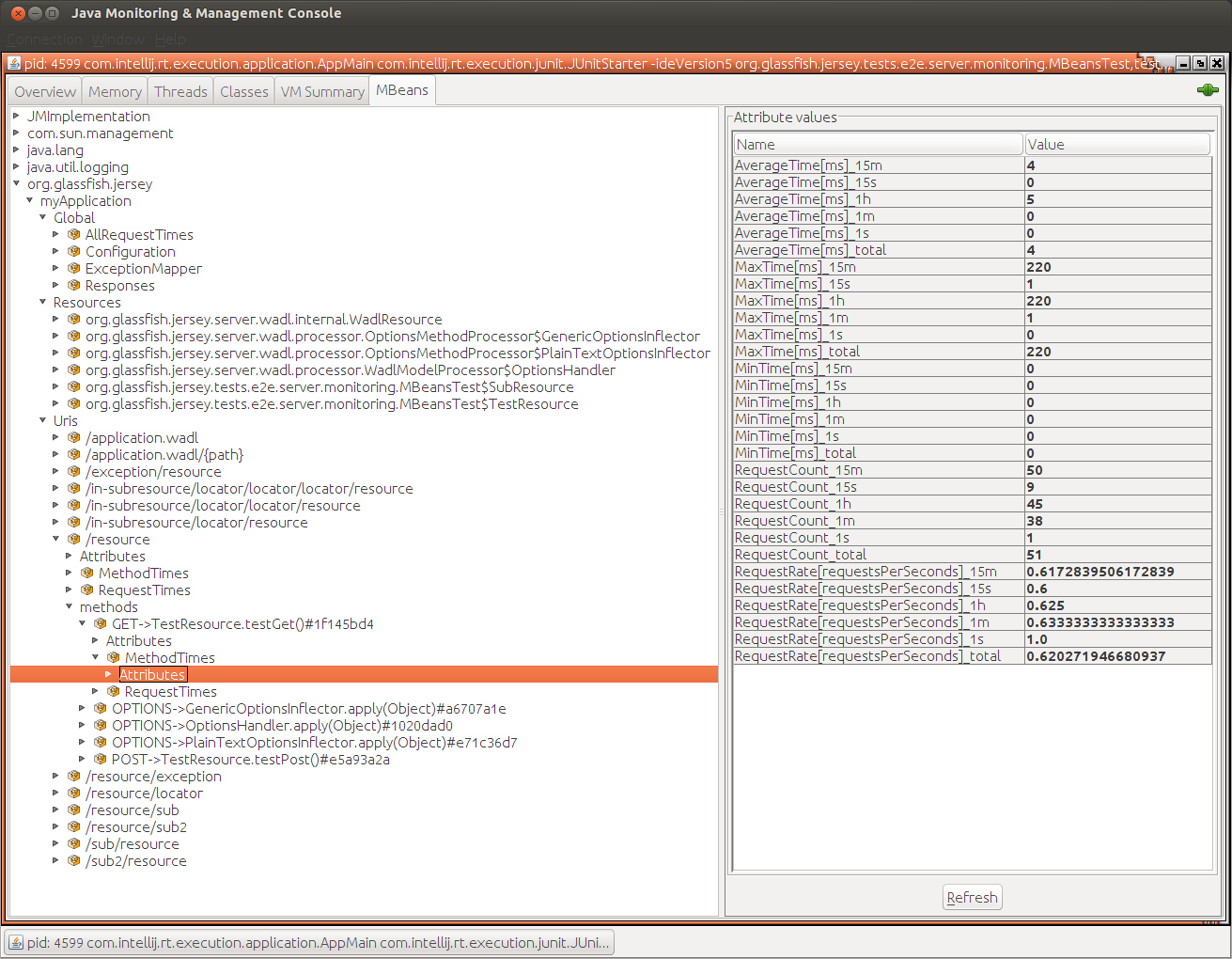Click the ExceptionMapper bean icon
1232x959 pixels.
click(73, 269)
